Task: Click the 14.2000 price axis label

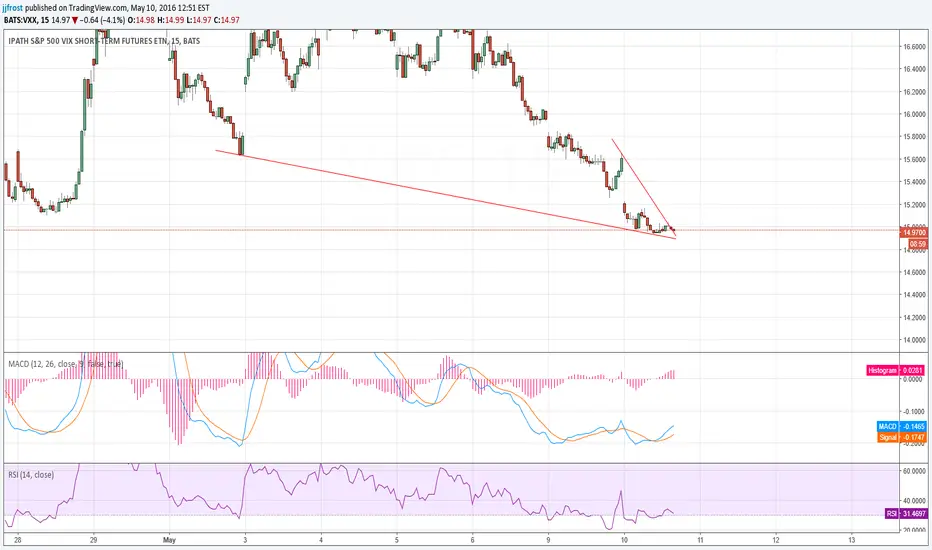Action: [914, 318]
